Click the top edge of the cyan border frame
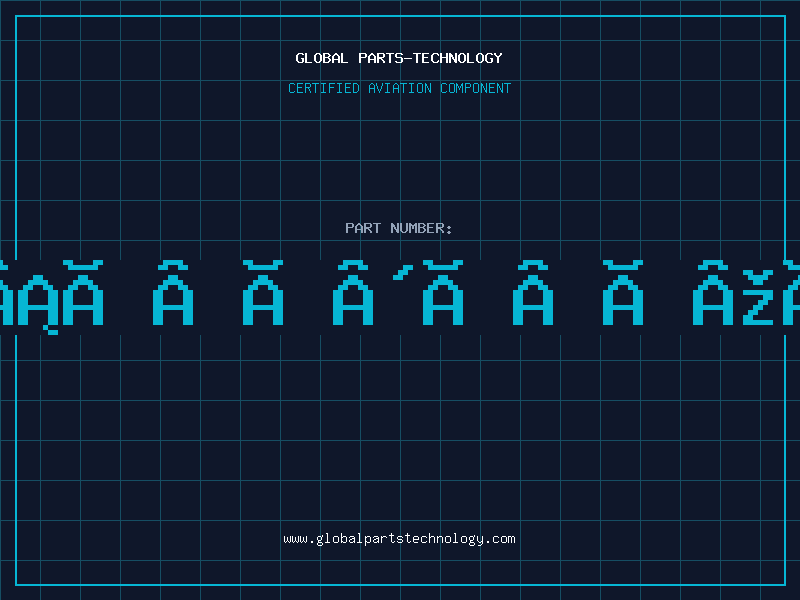Image resolution: width=800 pixels, height=600 pixels. (x=400, y=16)
